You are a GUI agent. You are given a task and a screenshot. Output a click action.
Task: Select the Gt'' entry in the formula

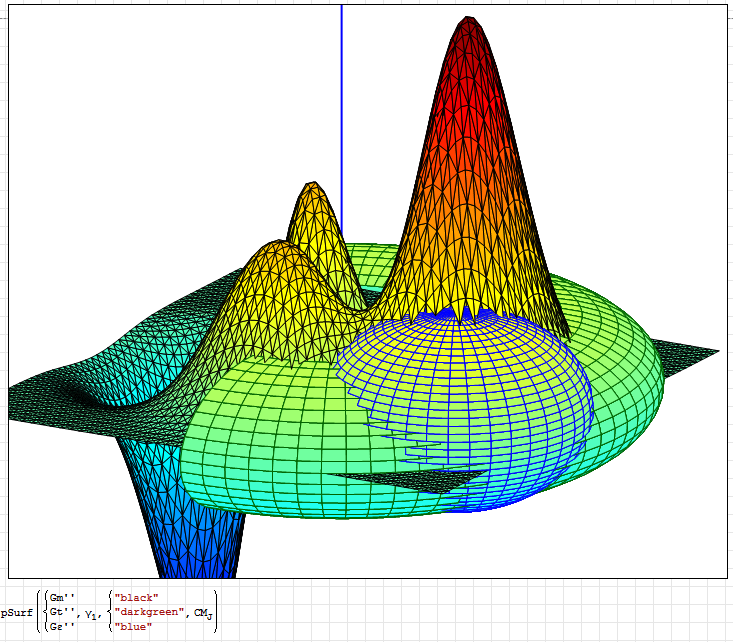pyautogui.click(x=63, y=611)
